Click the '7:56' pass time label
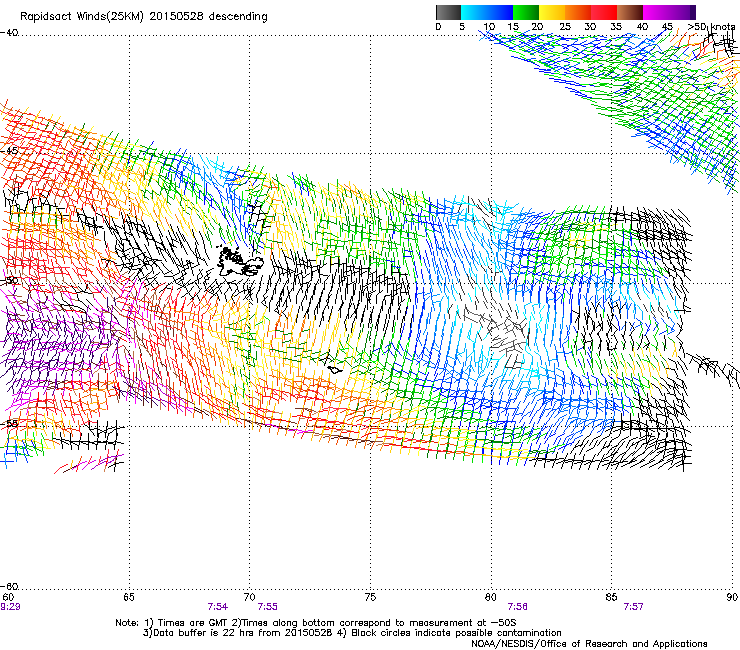 (x=517, y=607)
